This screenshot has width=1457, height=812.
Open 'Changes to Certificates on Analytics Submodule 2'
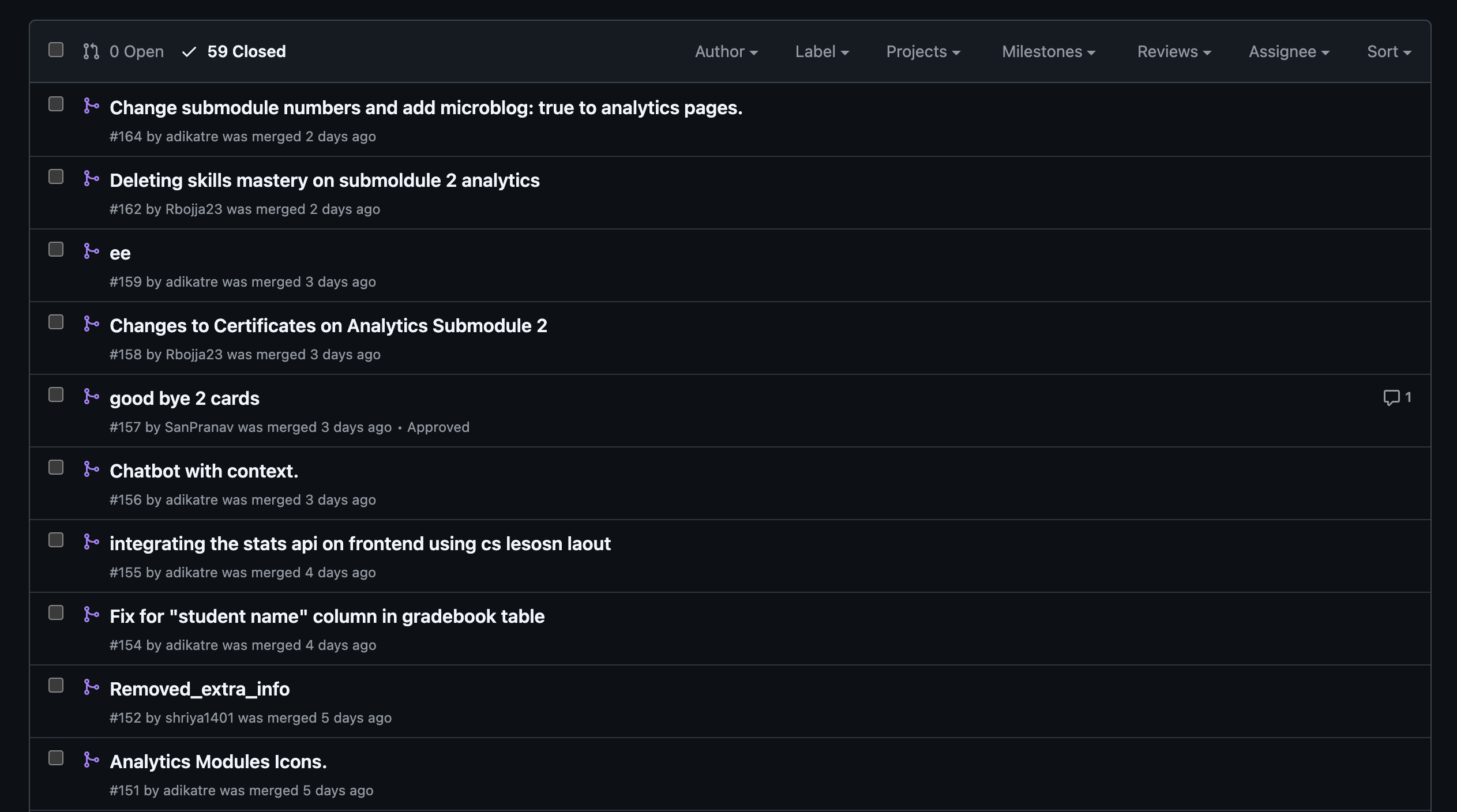point(328,326)
